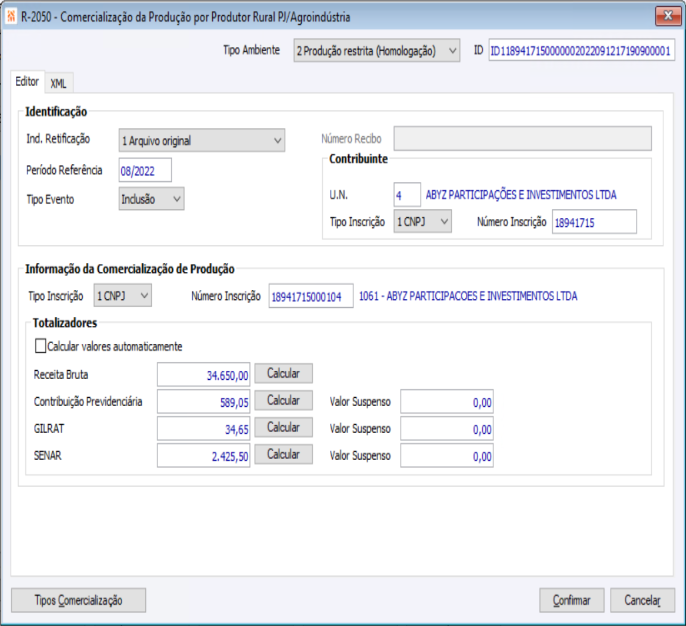Click Valor Suspenso field for Contribuição Previdenciária
This screenshot has width=686, height=626.
click(x=447, y=402)
